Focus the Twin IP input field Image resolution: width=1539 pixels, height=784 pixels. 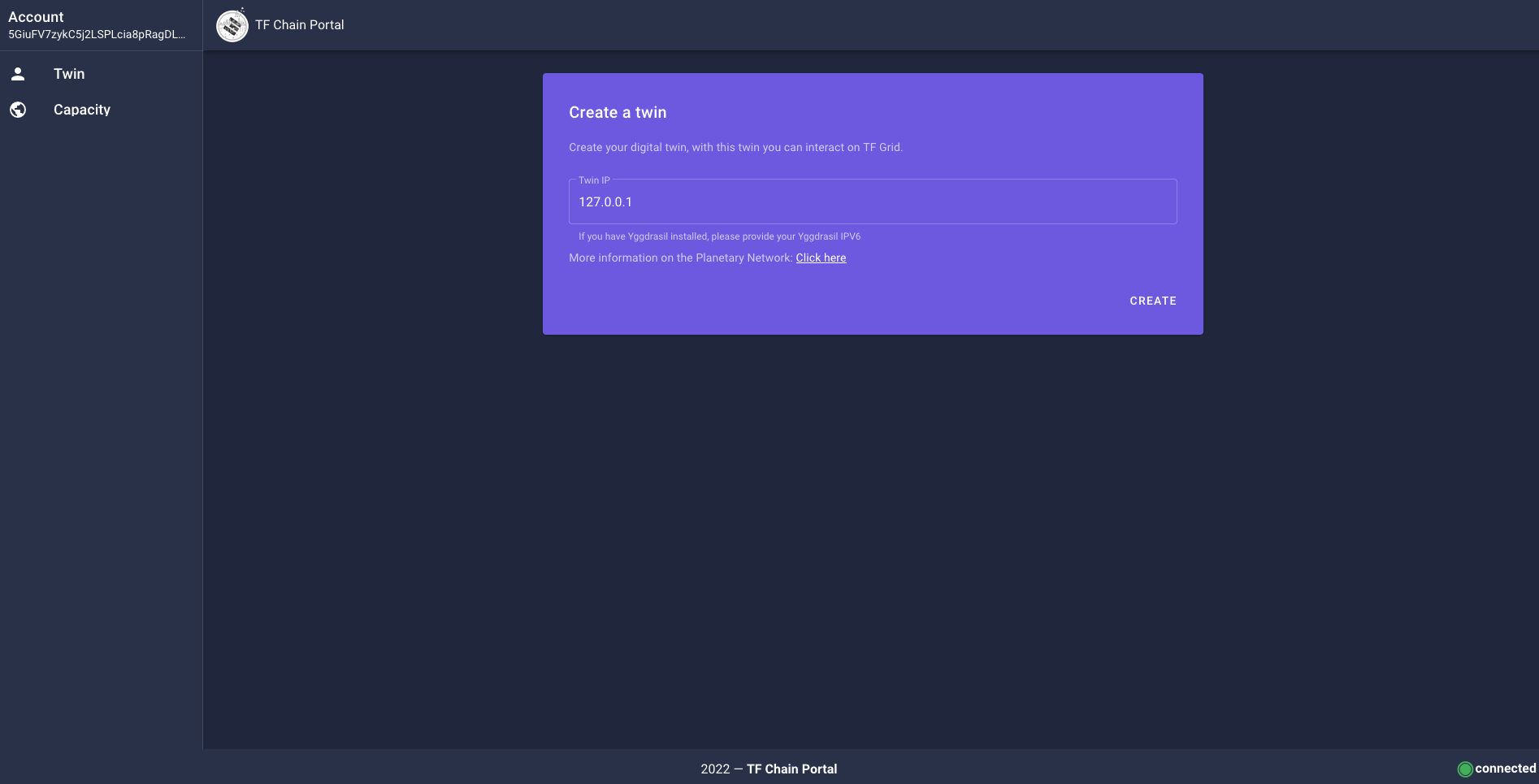coord(873,201)
